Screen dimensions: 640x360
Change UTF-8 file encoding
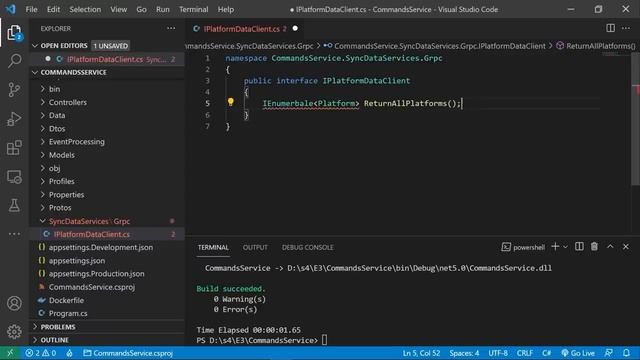(498, 353)
